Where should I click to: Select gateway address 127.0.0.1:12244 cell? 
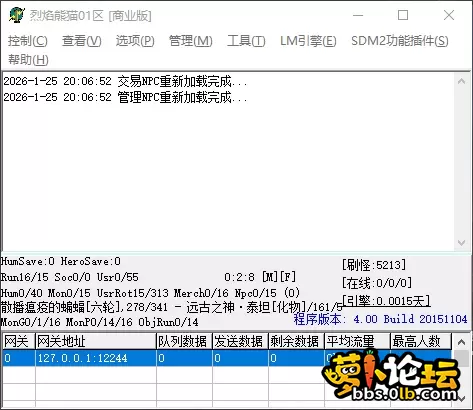[96, 358]
